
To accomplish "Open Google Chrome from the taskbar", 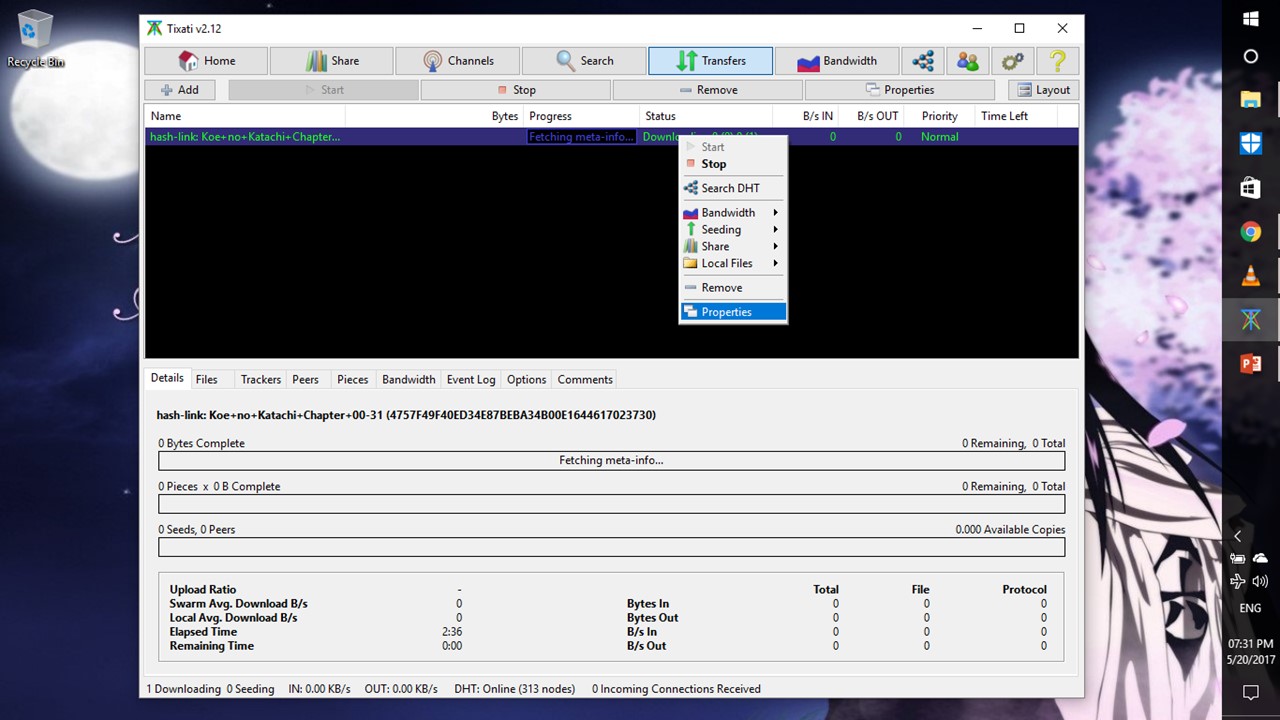I will point(1250,232).
